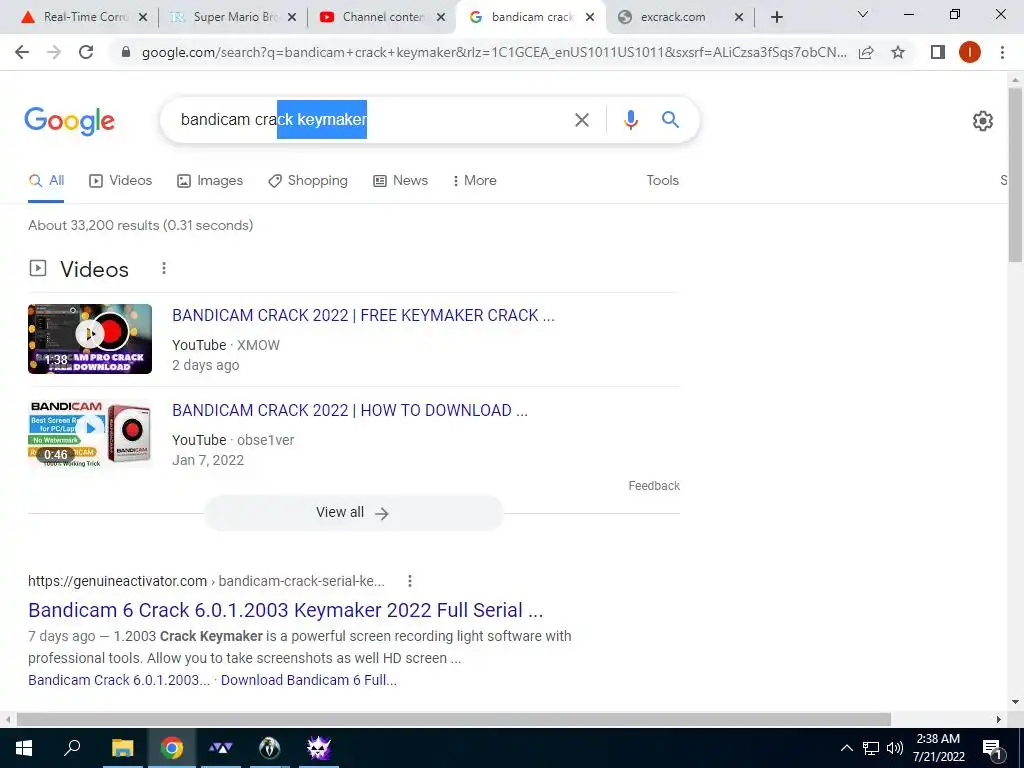This screenshot has width=1024, height=768.
Task: Filter results by Shopping
Action: [x=308, y=180]
